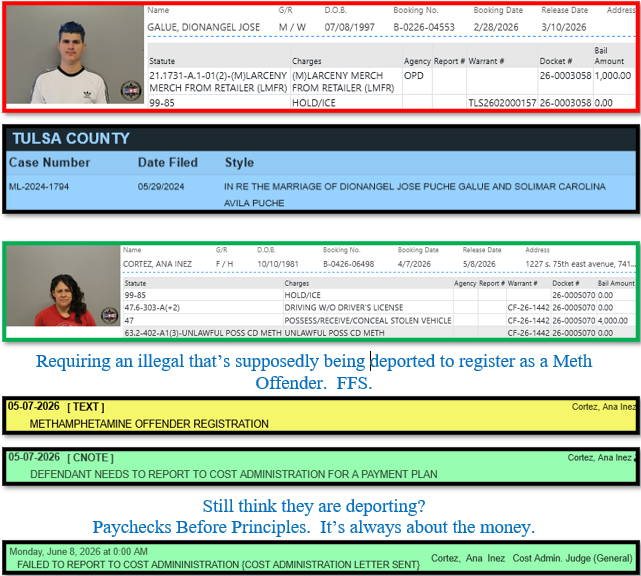Select the name GALUE, DIONANGEL JOSE

(x=204, y=27)
